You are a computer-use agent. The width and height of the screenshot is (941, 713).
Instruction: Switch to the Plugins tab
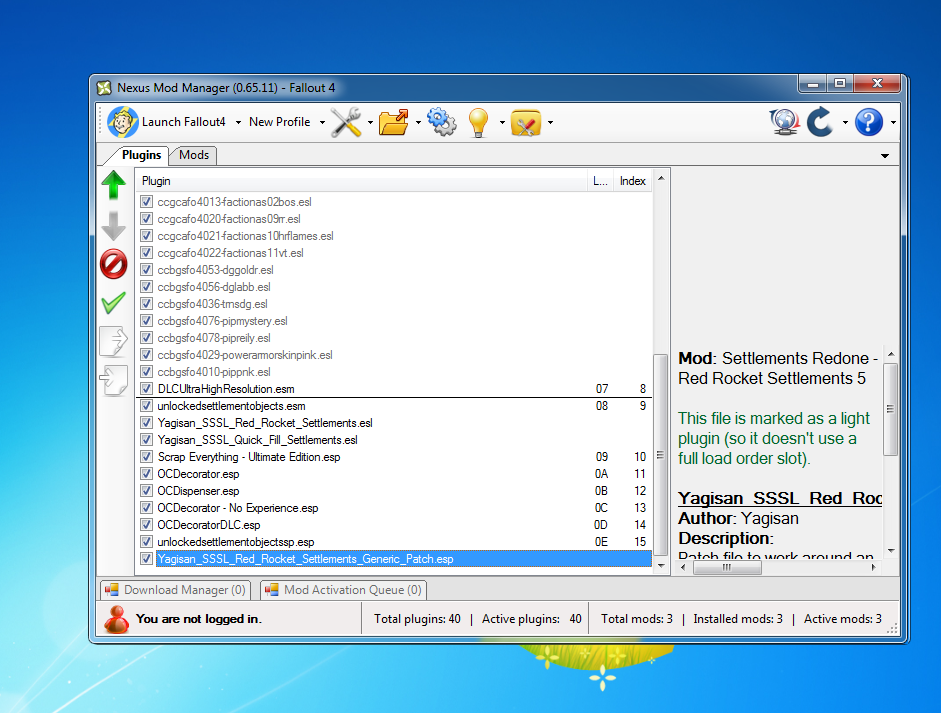[x=141, y=155]
